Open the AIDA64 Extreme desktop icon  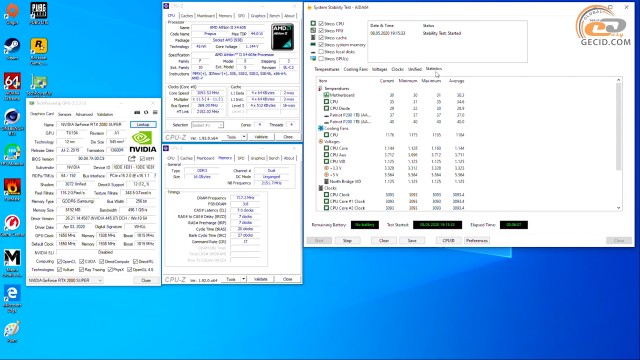12,86
